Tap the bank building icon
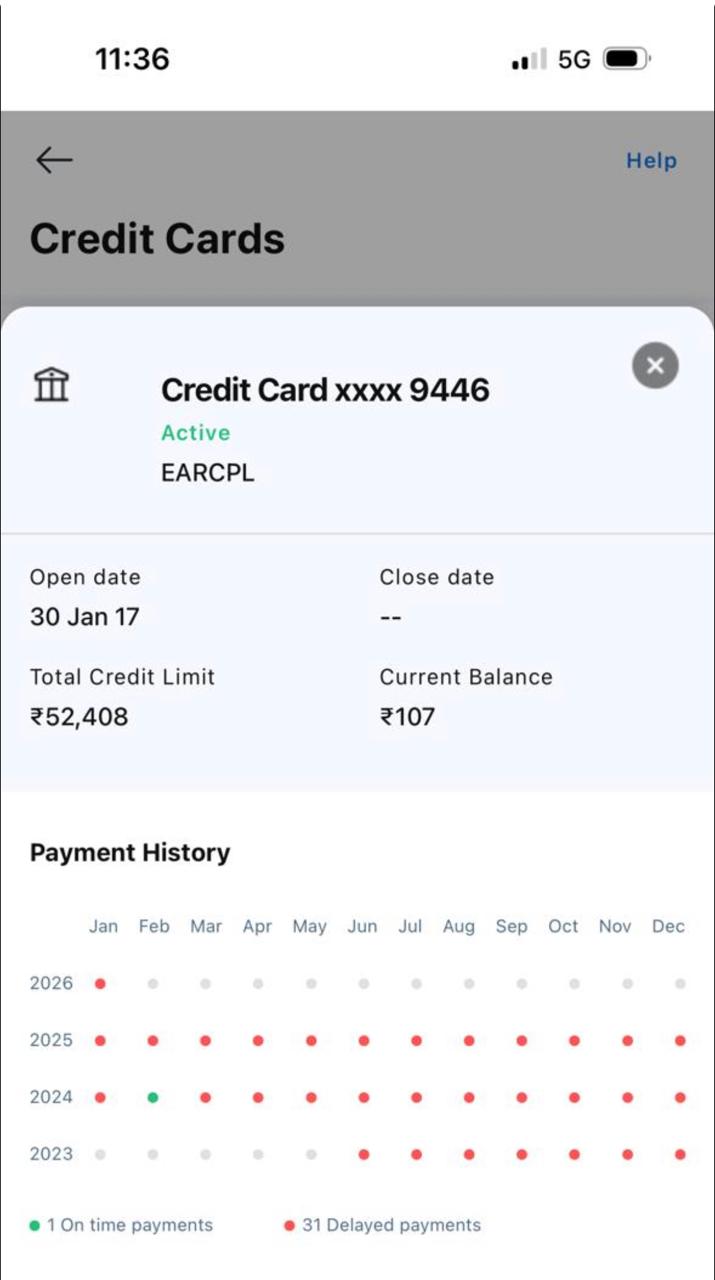Image resolution: width=715 pixels, height=1280 pixels. click(x=52, y=384)
